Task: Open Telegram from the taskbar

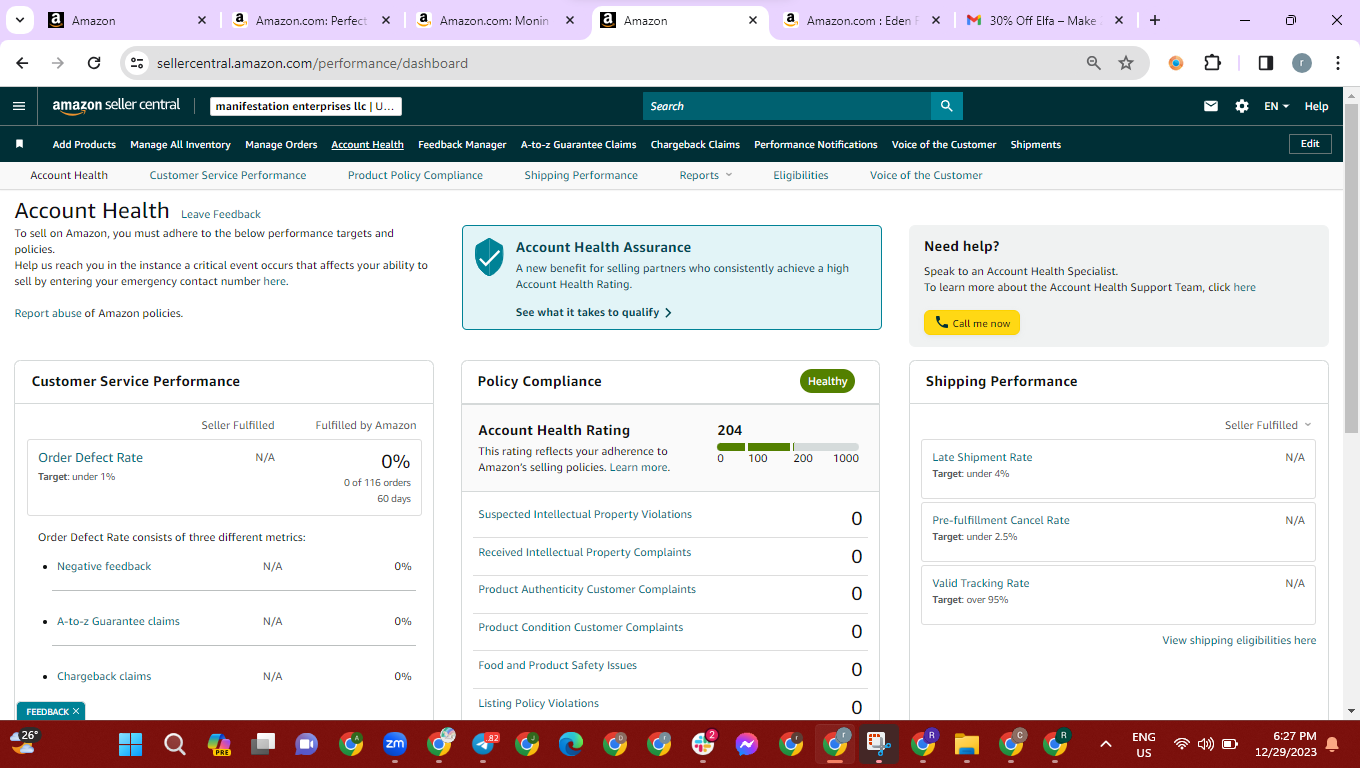Action: (483, 744)
